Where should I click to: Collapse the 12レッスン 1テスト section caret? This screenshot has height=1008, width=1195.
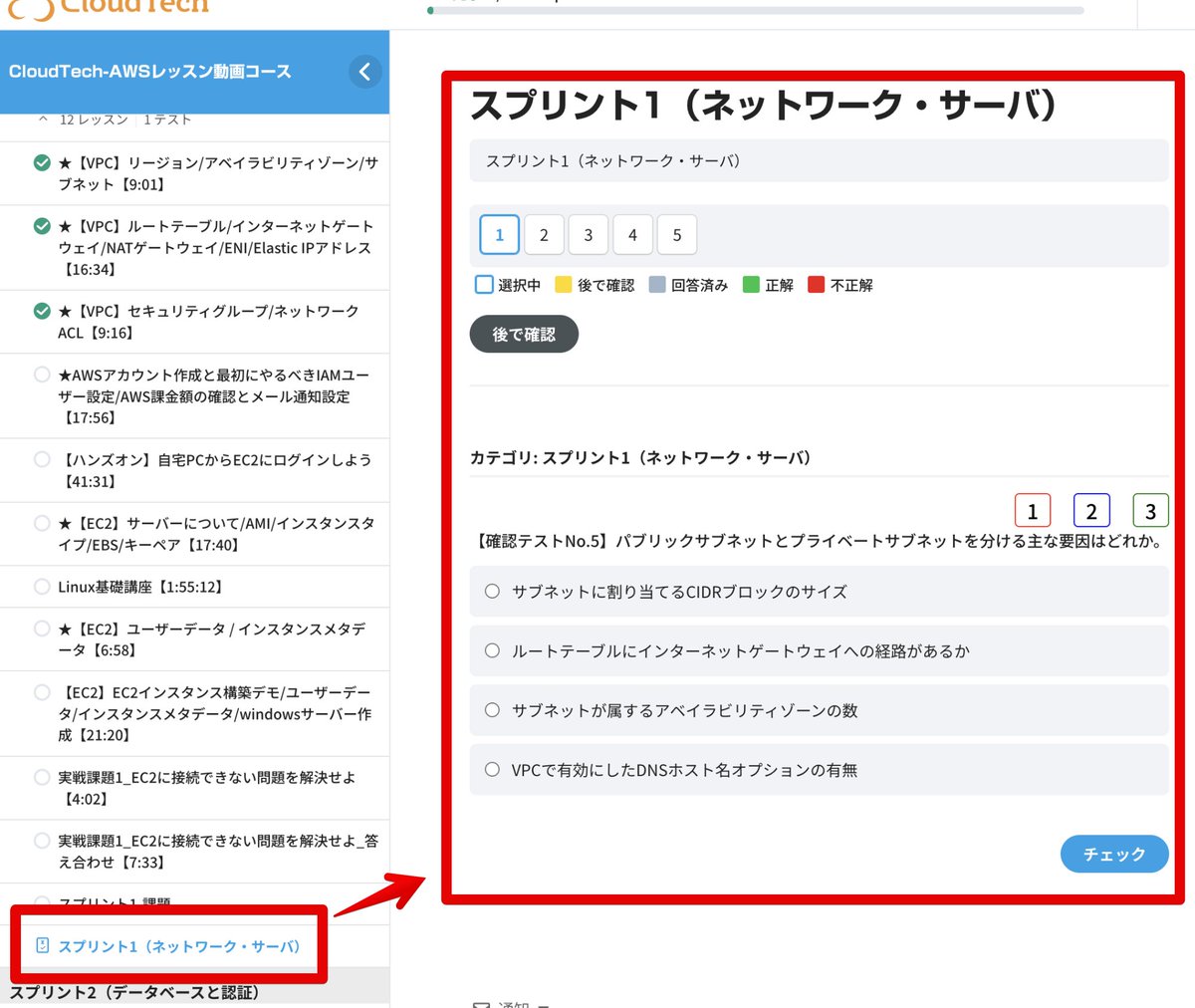[x=43, y=120]
